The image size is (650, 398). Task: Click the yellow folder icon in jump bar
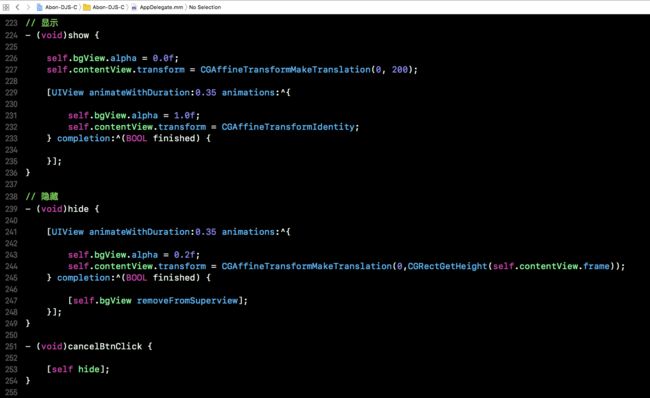click(87, 7)
